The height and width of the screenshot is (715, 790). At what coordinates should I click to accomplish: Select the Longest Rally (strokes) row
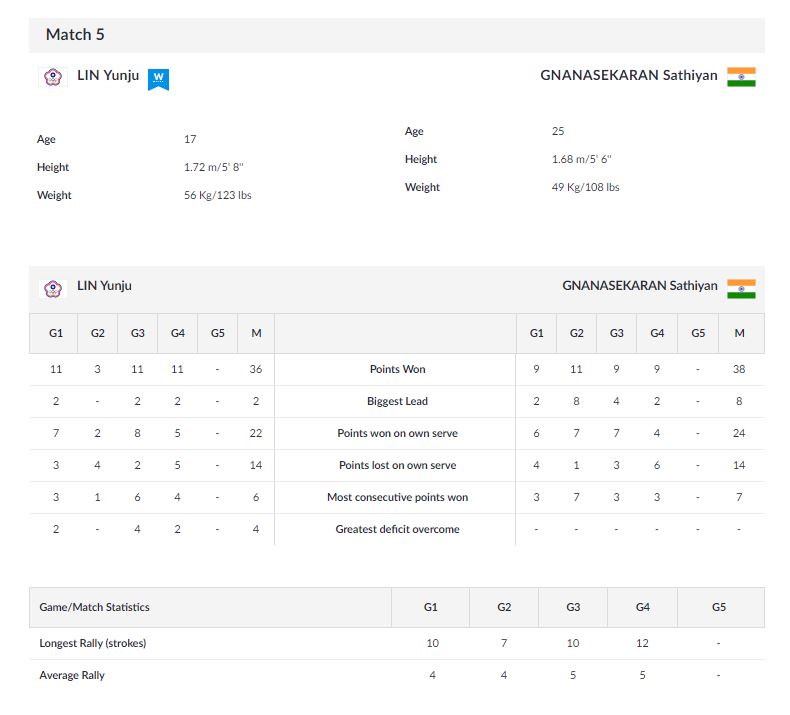92,644
